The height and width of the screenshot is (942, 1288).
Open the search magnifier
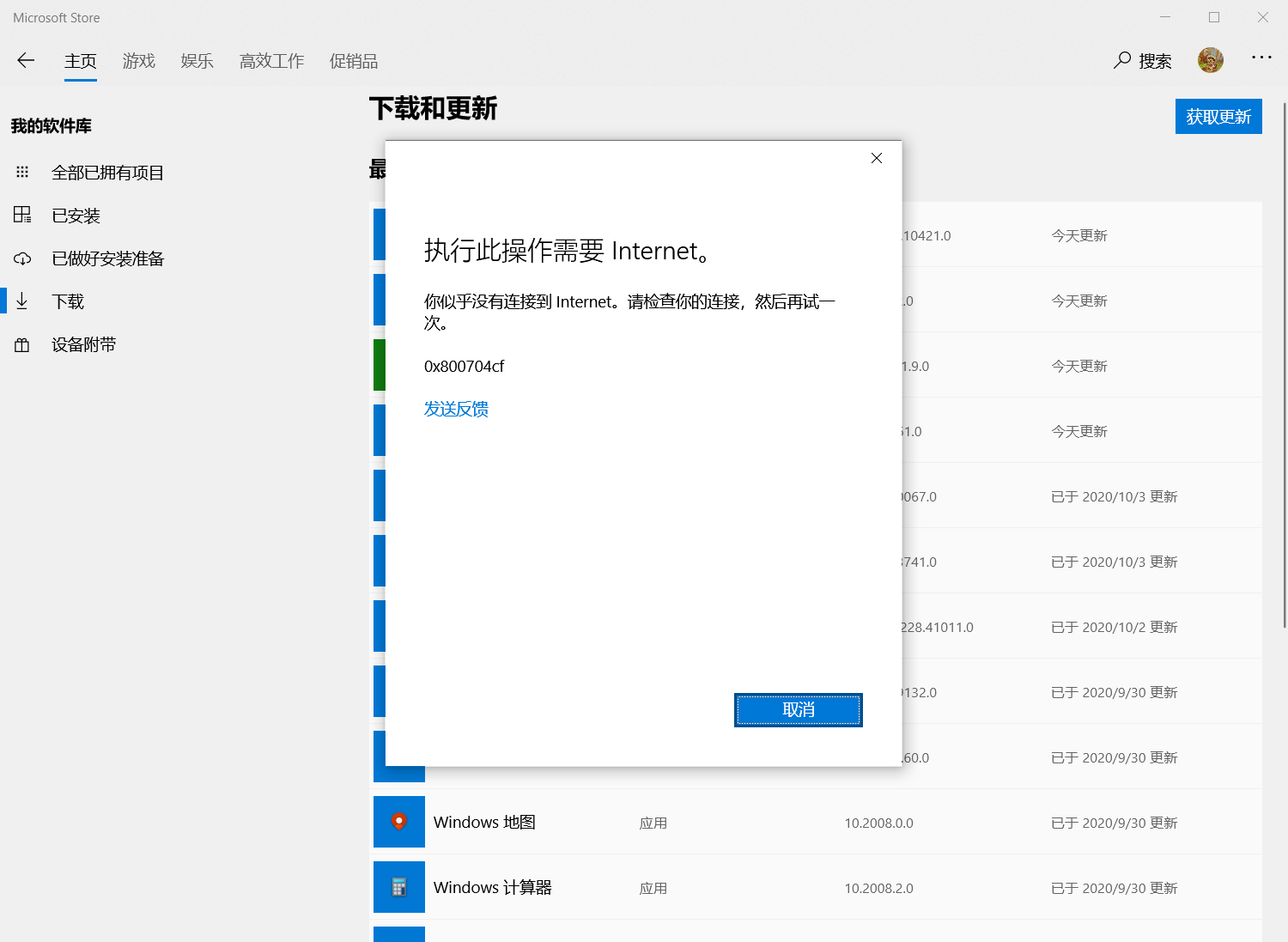point(1122,60)
